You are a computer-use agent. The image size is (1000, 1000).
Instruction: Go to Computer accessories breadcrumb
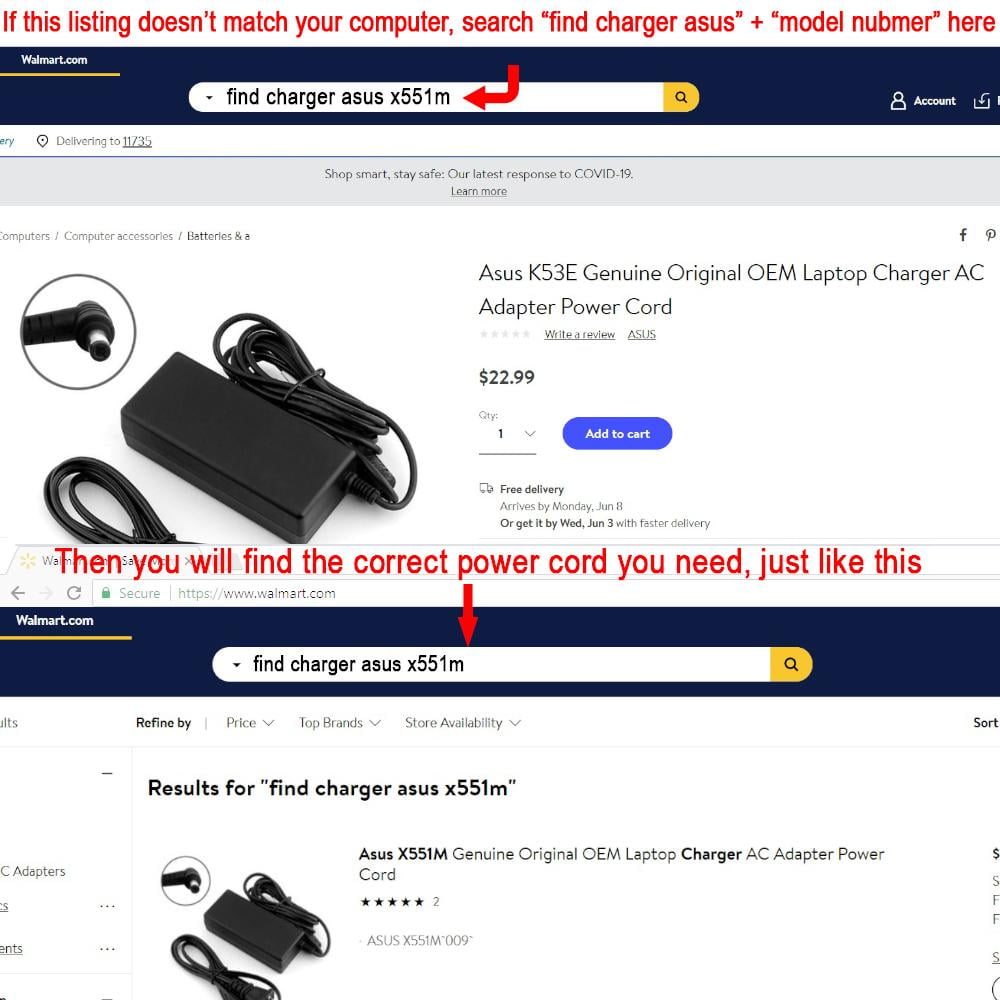(118, 236)
